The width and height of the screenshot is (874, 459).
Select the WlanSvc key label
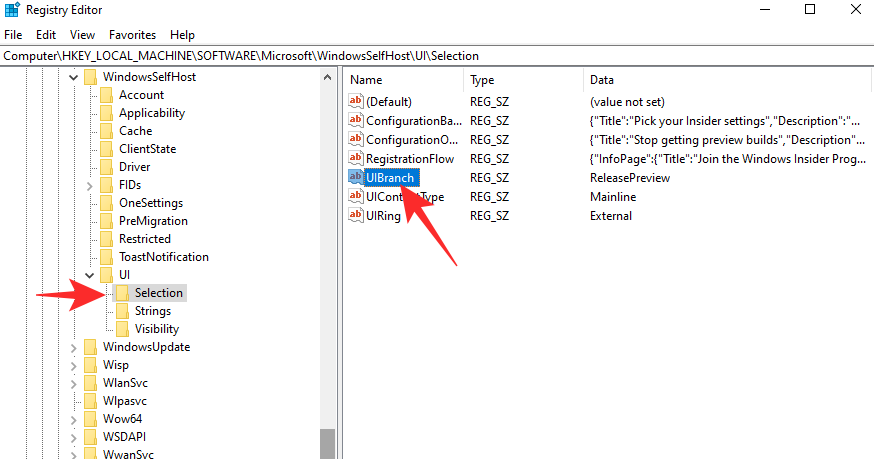coord(125,383)
